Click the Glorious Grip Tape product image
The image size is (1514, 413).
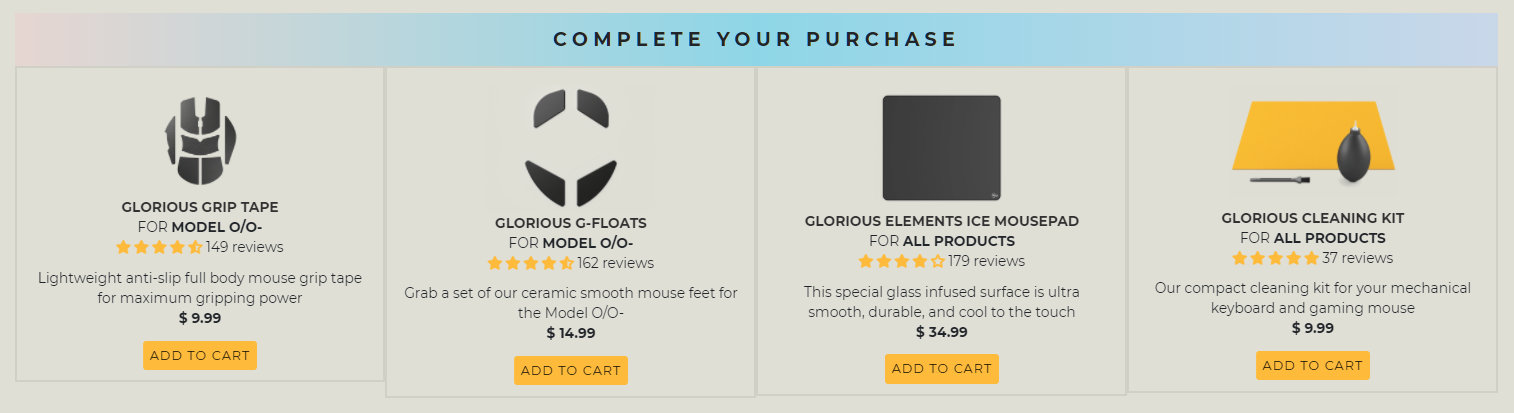click(200, 140)
